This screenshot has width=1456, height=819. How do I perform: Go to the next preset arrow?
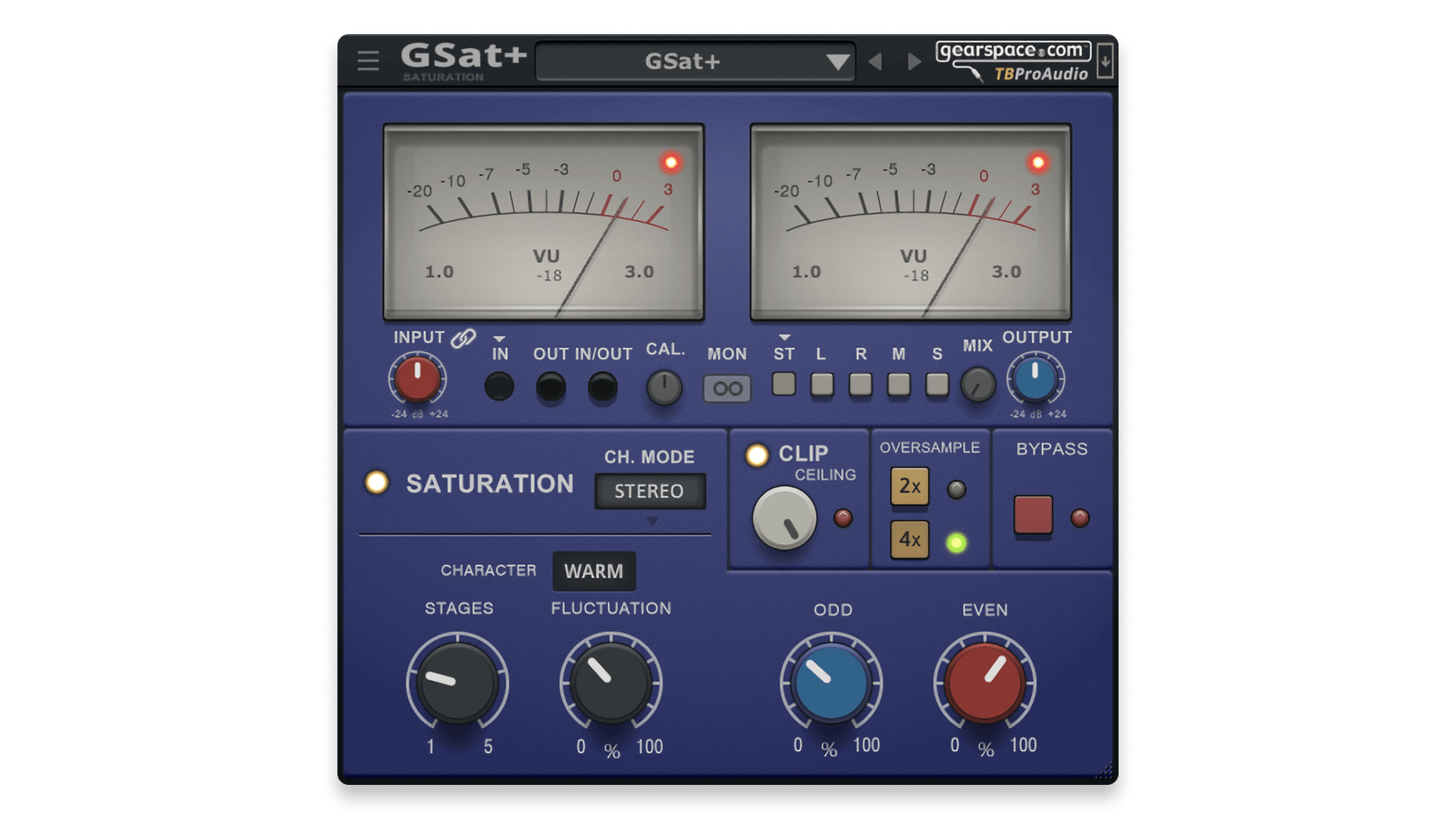(x=915, y=61)
